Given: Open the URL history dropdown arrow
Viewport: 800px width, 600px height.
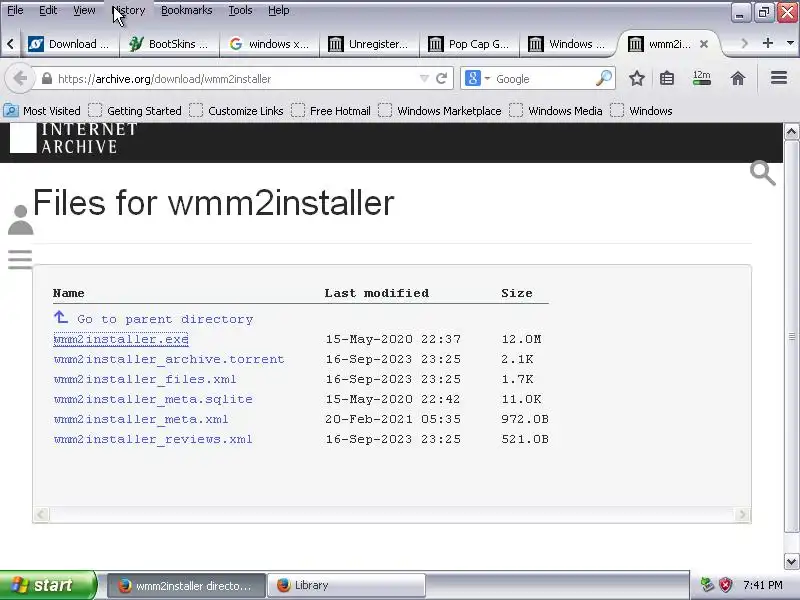Looking at the screenshot, I should 424,79.
